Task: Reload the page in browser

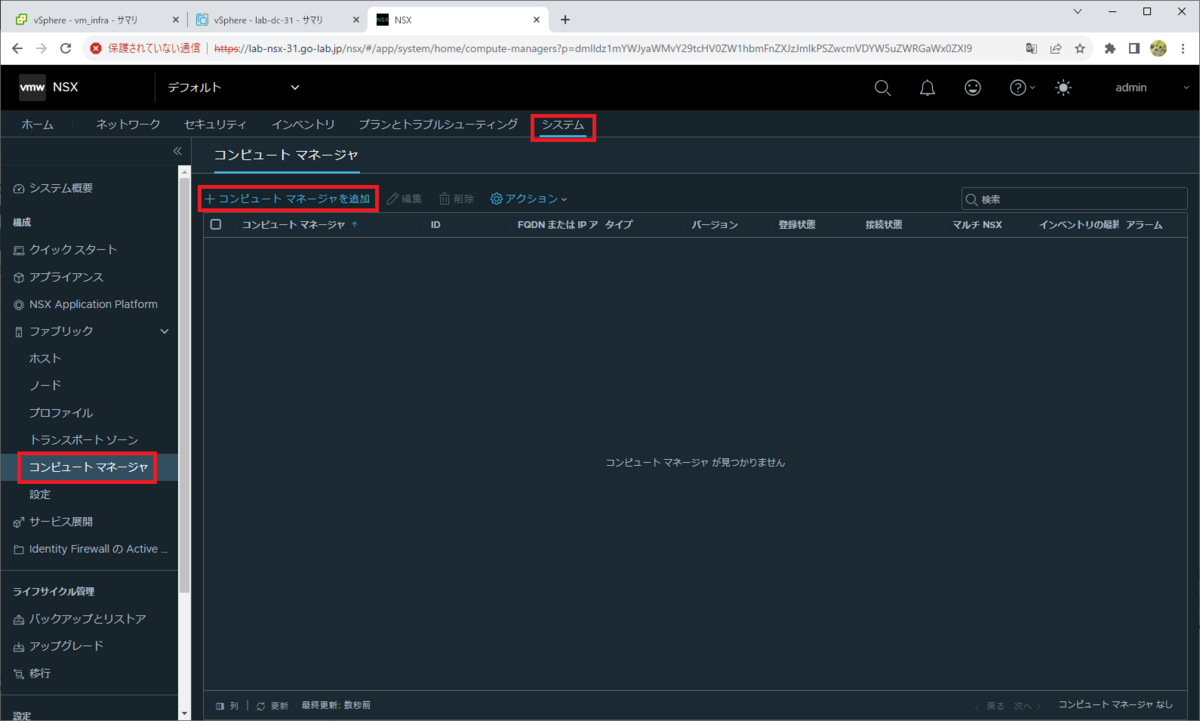Action: (x=66, y=48)
